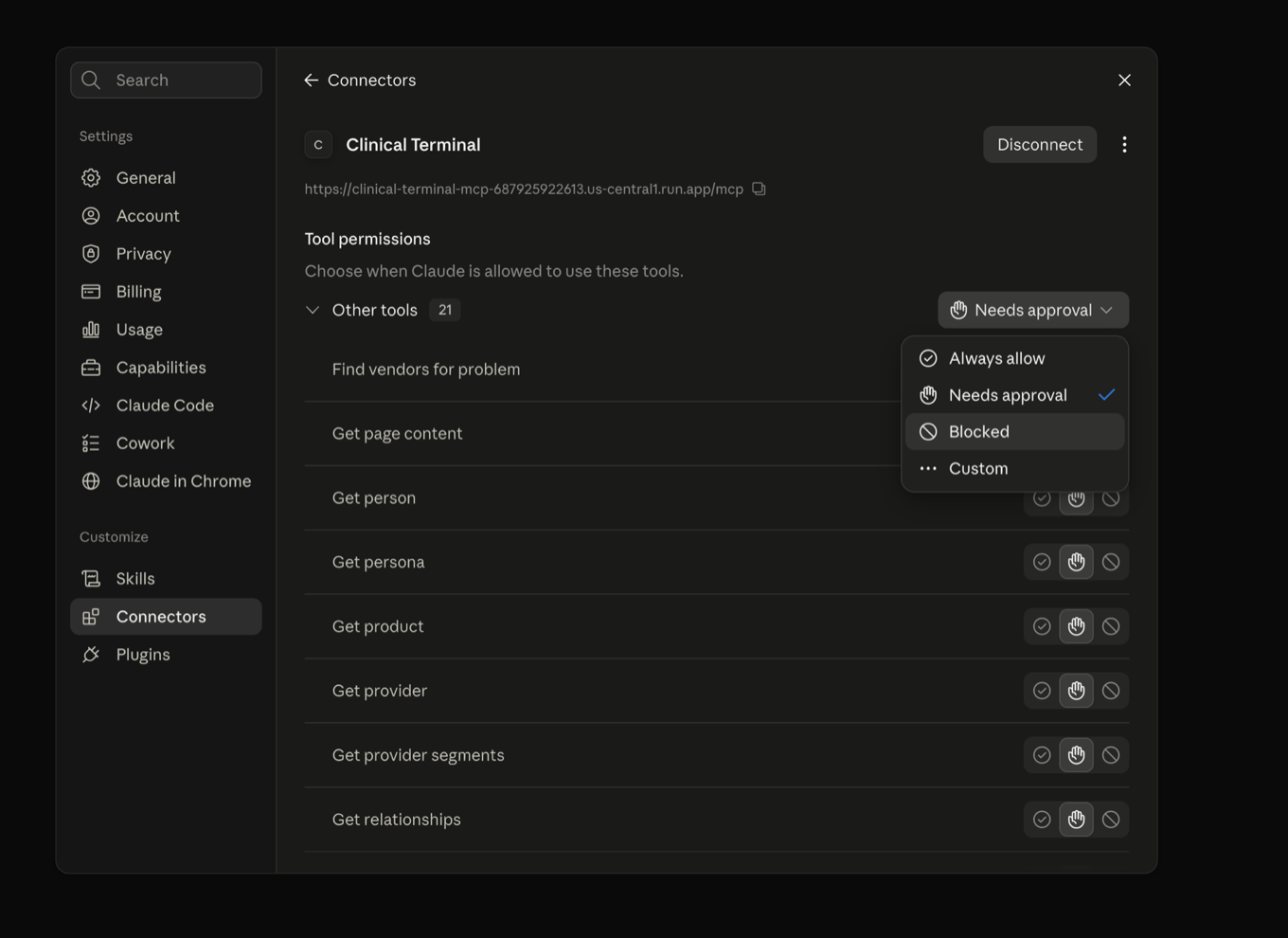Copy the Clinical Terminal MCP URL
Image resolution: width=1288 pixels, height=938 pixels.
759,189
